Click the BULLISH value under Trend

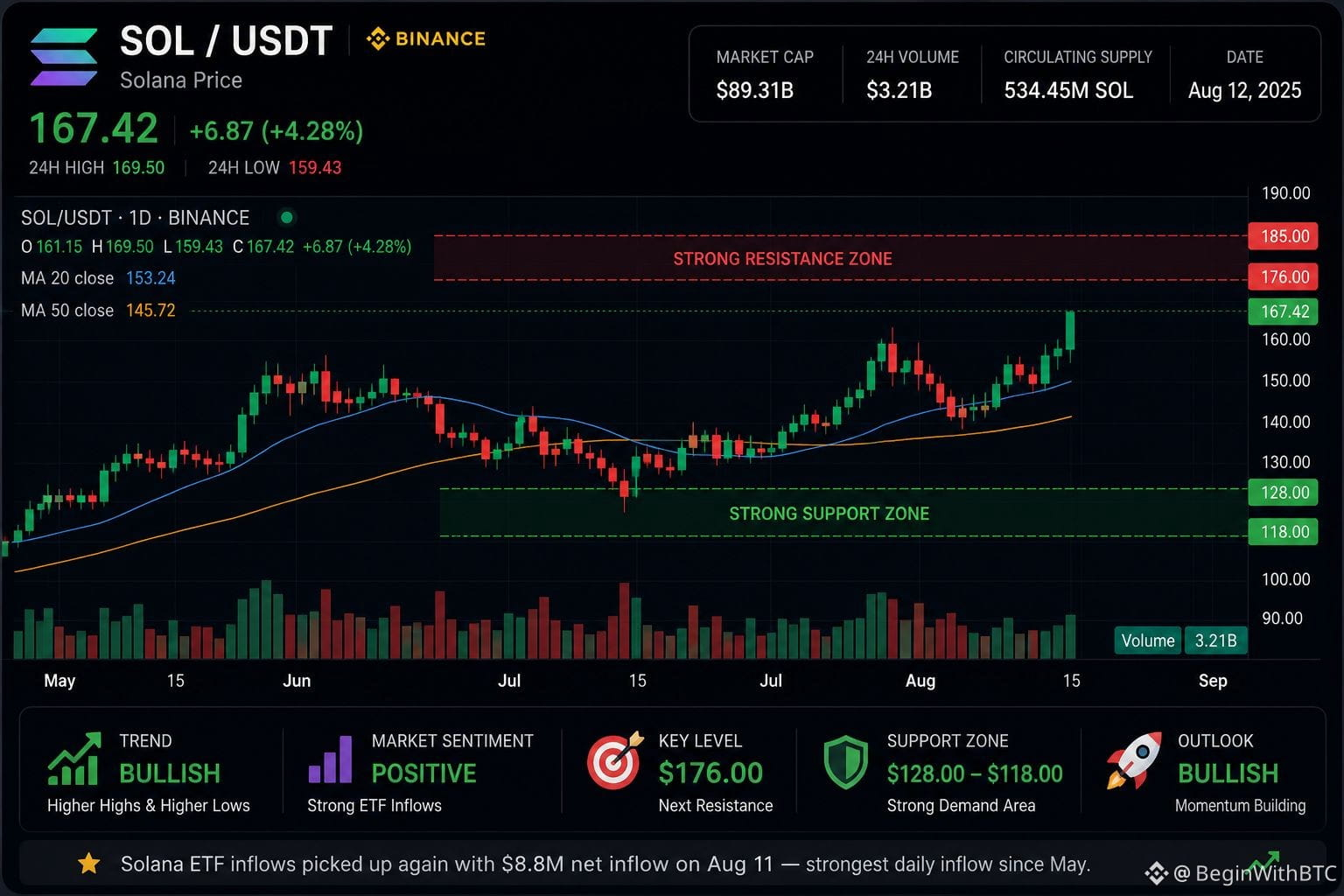coord(170,773)
